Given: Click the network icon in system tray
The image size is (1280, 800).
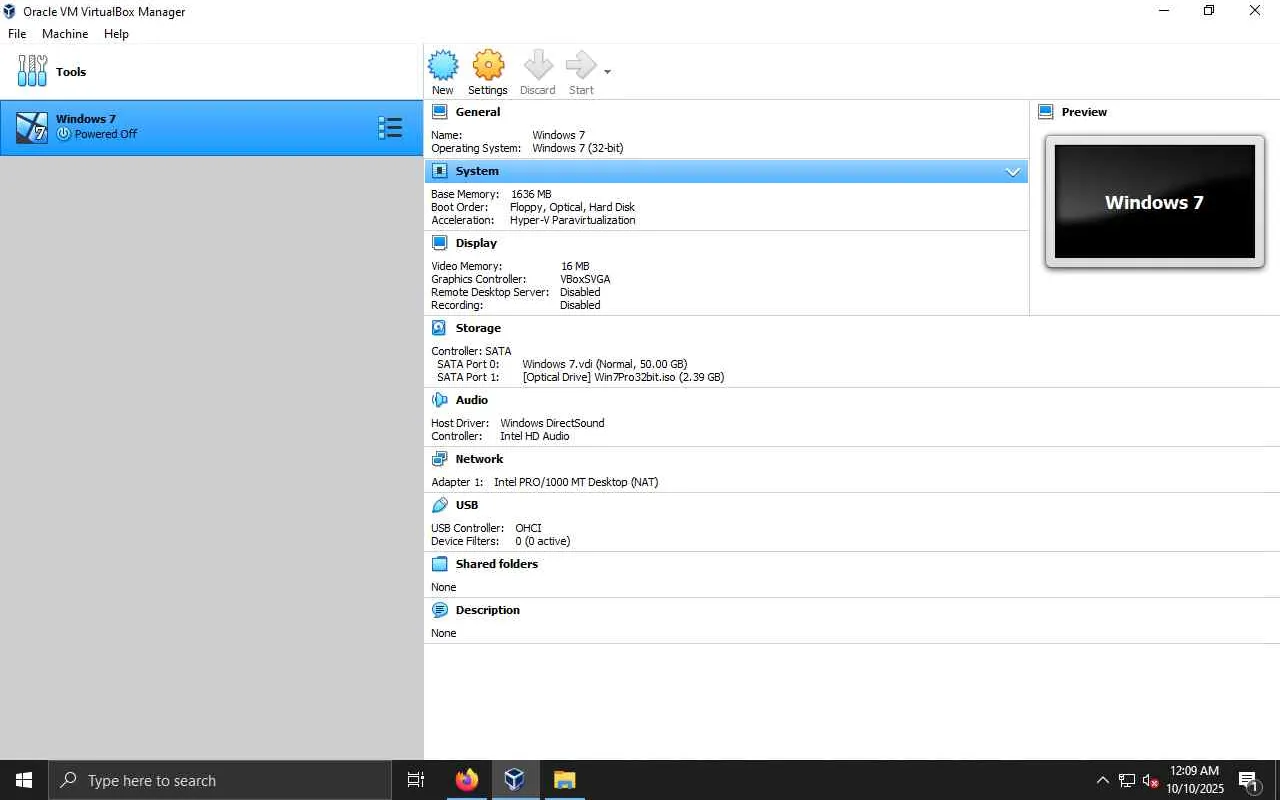Looking at the screenshot, I should point(1127,780).
